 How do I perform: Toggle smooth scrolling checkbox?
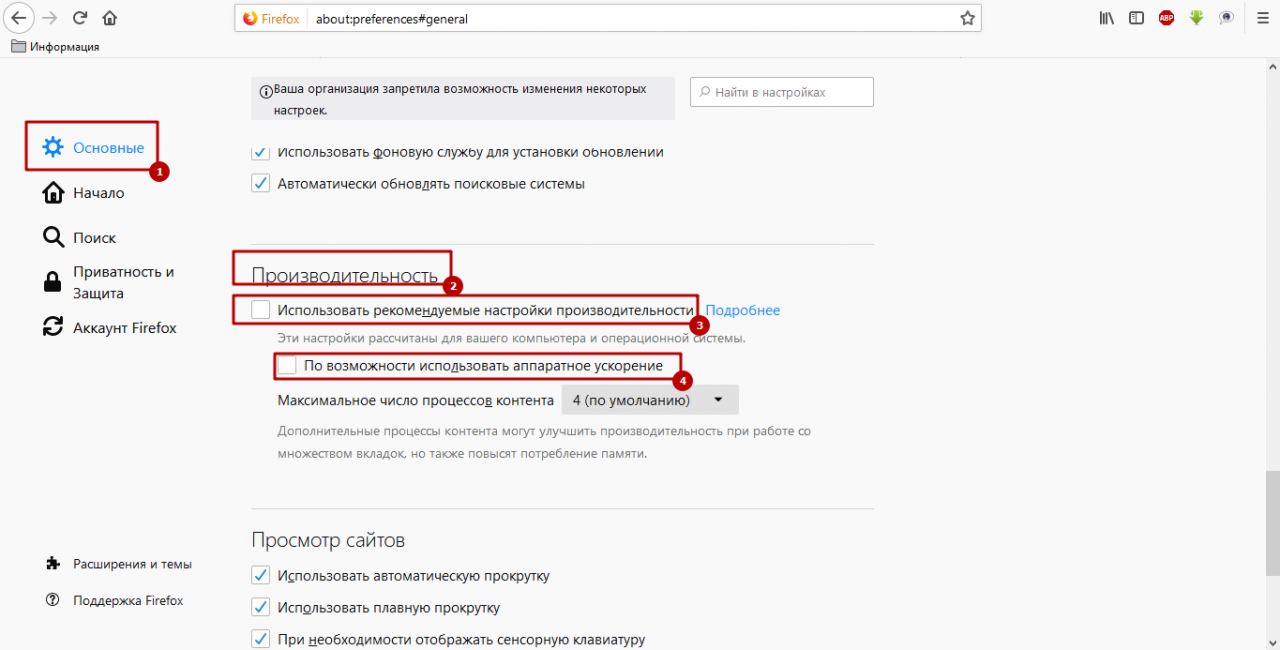[x=260, y=608]
